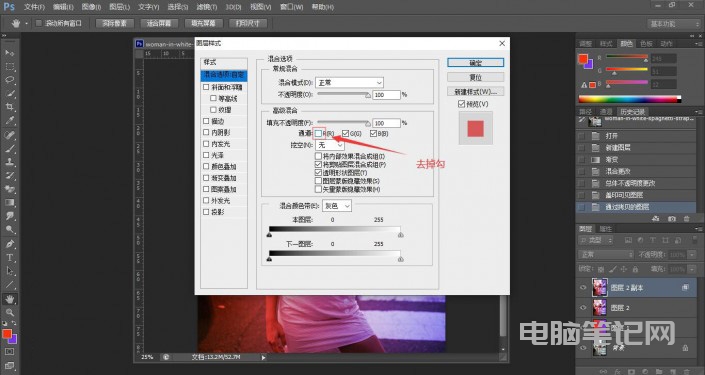Image resolution: width=705 pixels, height=375 pixels.
Task: Click the 适合屏幕 button
Action: (x=159, y=23)
